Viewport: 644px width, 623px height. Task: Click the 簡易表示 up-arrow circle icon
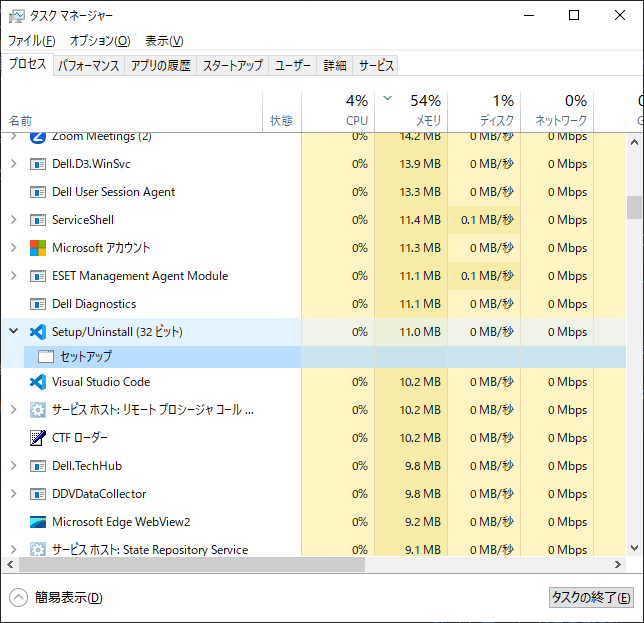18,598
